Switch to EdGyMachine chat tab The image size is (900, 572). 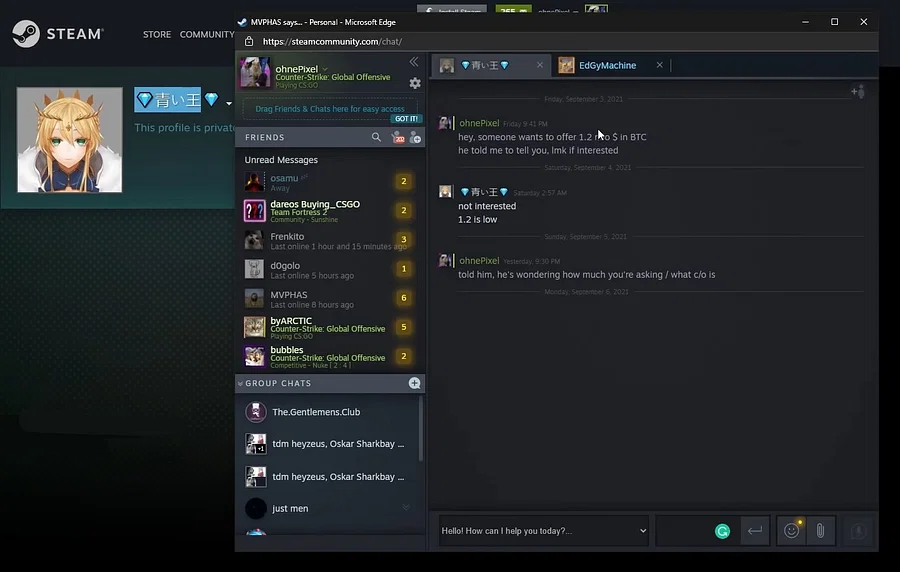pyautogui.click(x=607, y=65)
